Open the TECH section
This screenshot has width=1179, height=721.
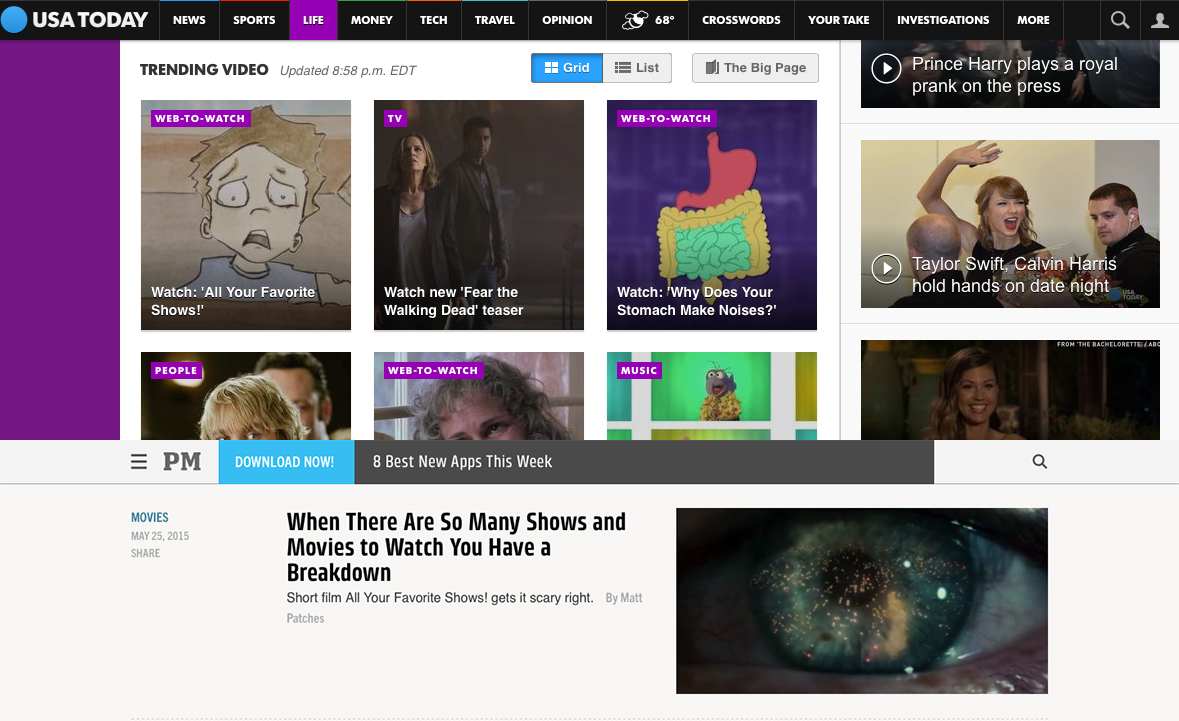click(x=433, y=20)
